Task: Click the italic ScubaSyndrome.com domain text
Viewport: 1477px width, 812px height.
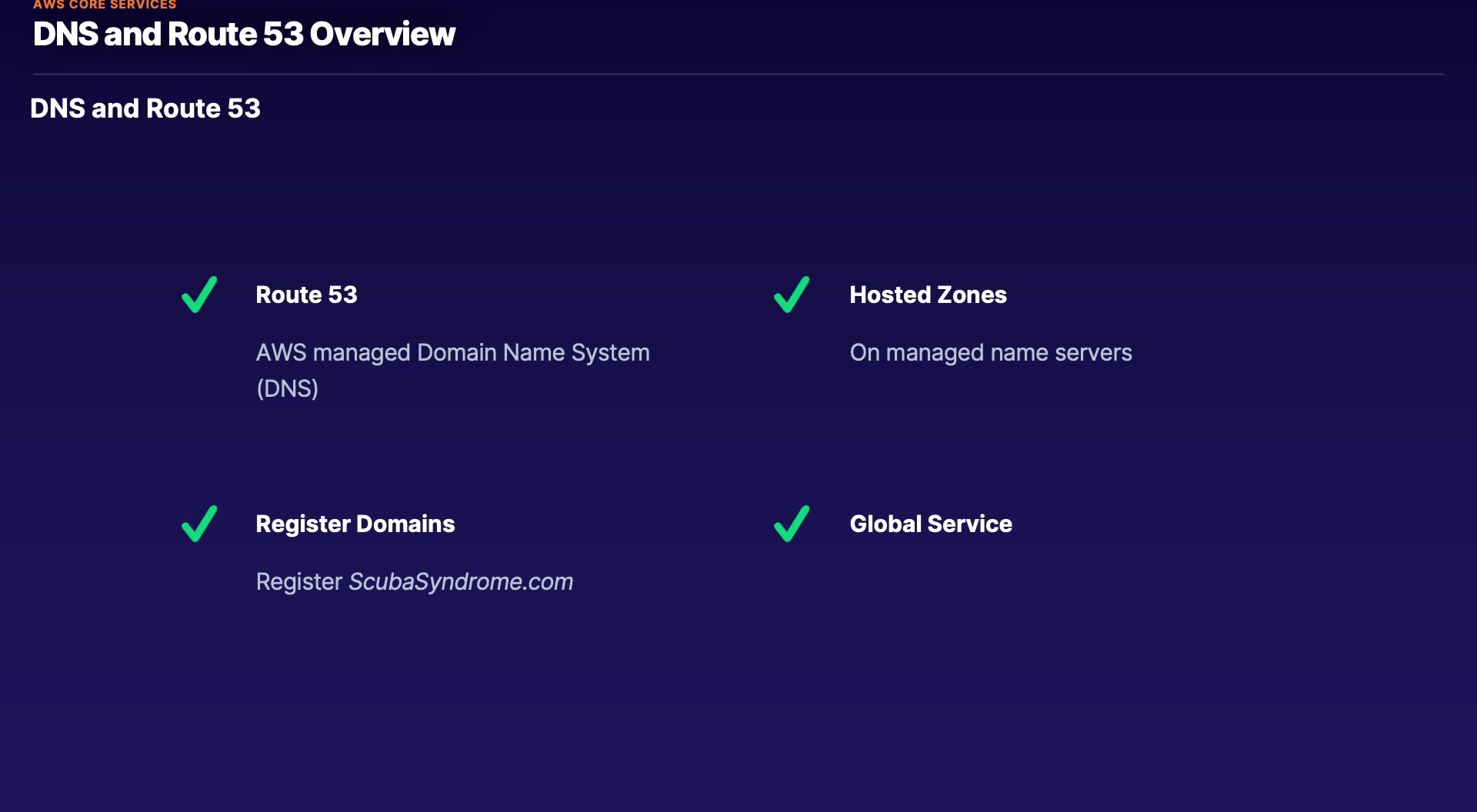Action: (461, 581)
